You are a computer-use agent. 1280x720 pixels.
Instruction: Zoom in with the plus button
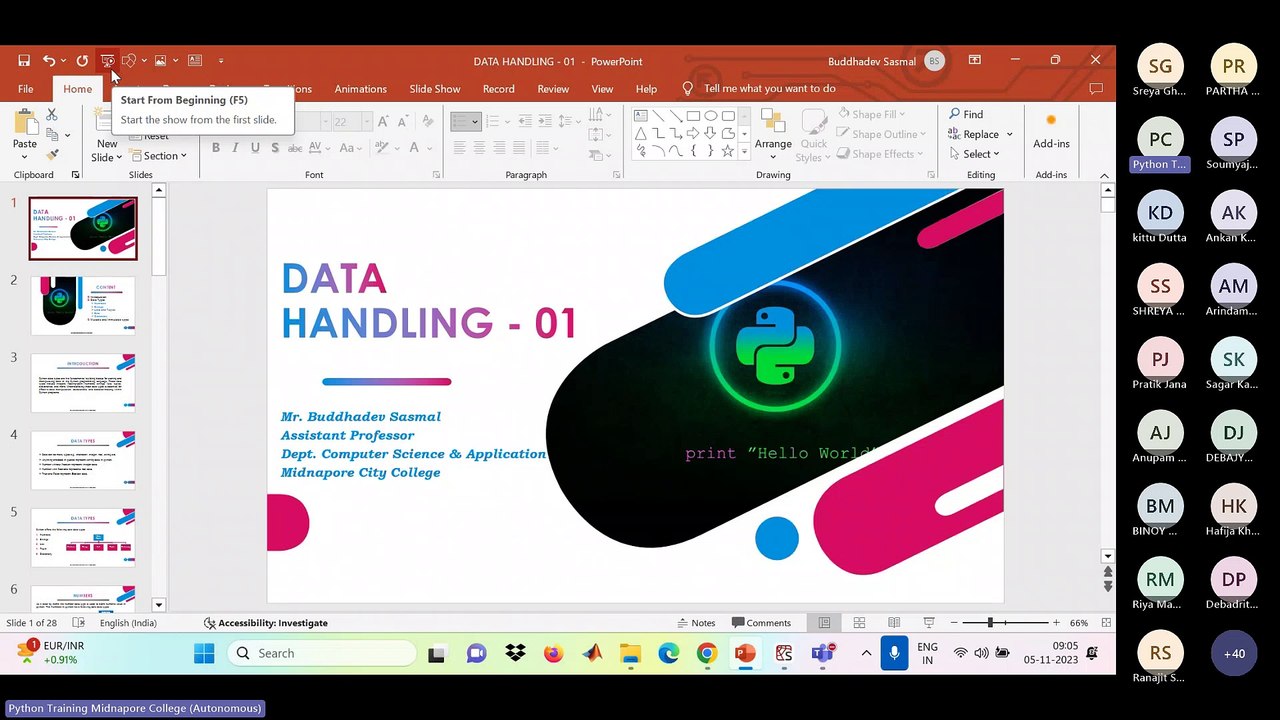point(1054,623)
